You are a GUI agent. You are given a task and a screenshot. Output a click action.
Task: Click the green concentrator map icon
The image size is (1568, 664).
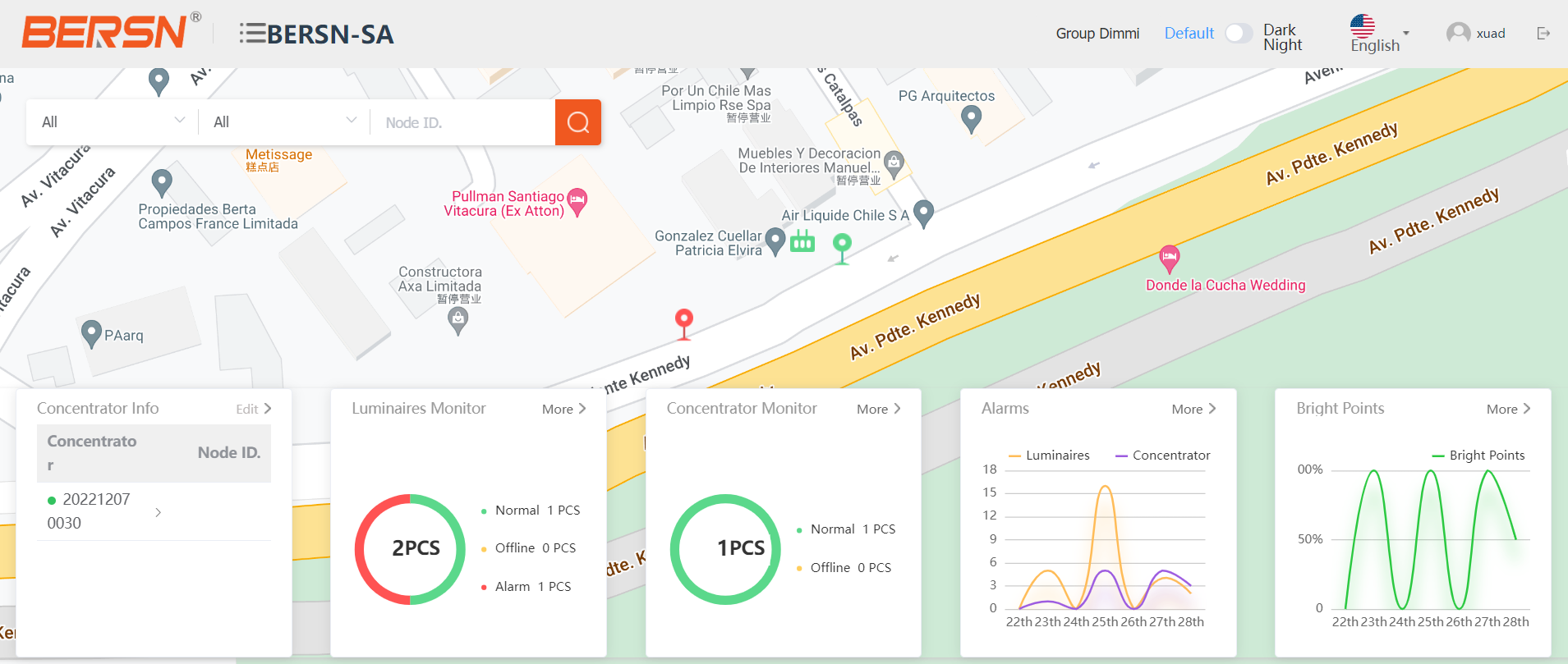tap(802, 241)
